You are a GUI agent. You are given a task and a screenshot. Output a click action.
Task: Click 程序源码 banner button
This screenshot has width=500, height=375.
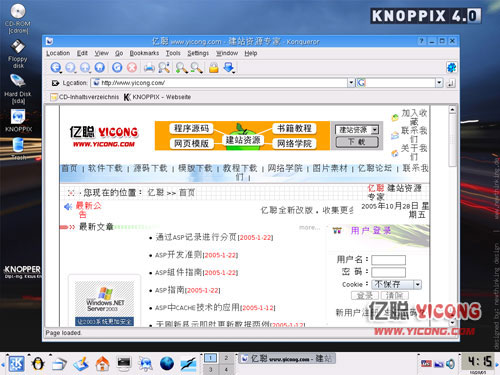coord(191,128)
